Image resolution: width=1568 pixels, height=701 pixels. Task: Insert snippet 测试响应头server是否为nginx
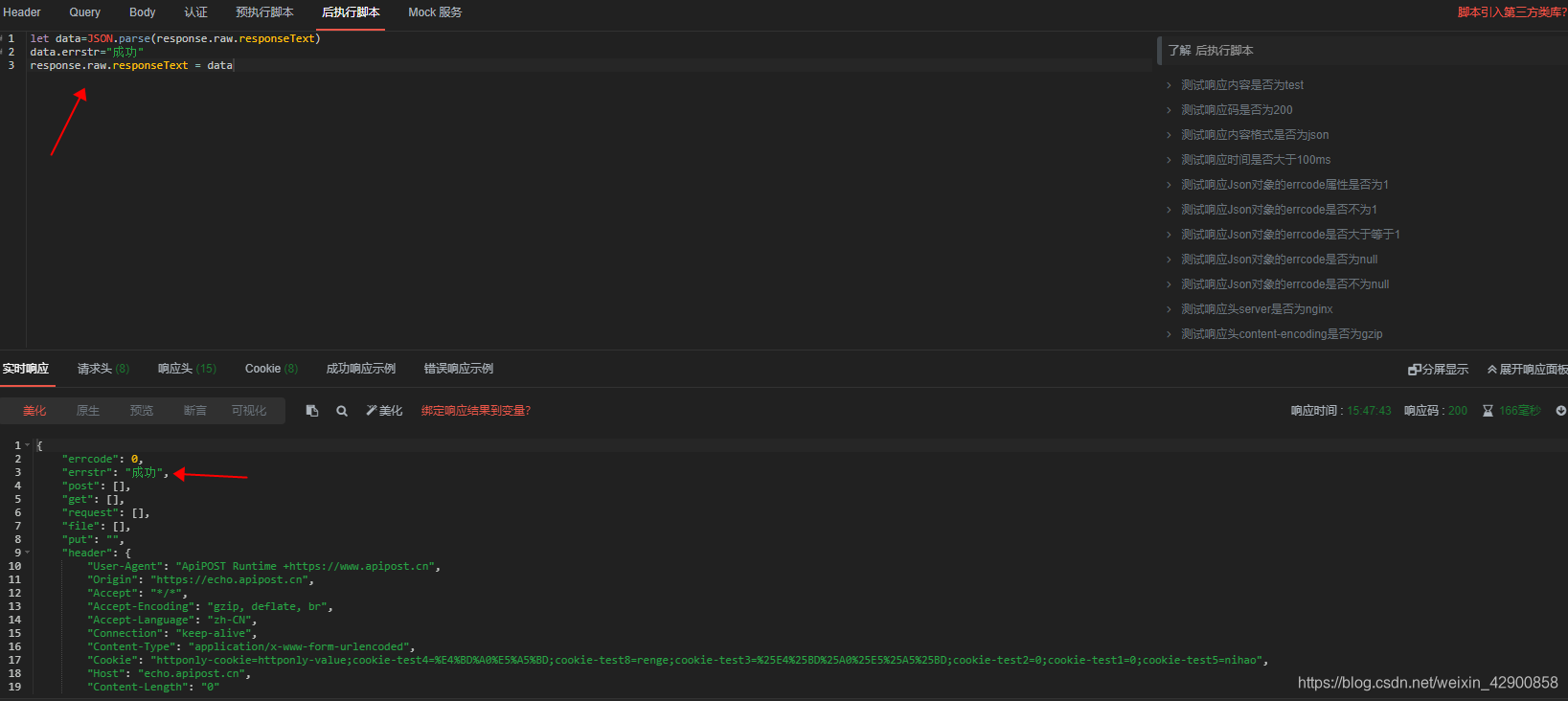tap(1257, 309)
